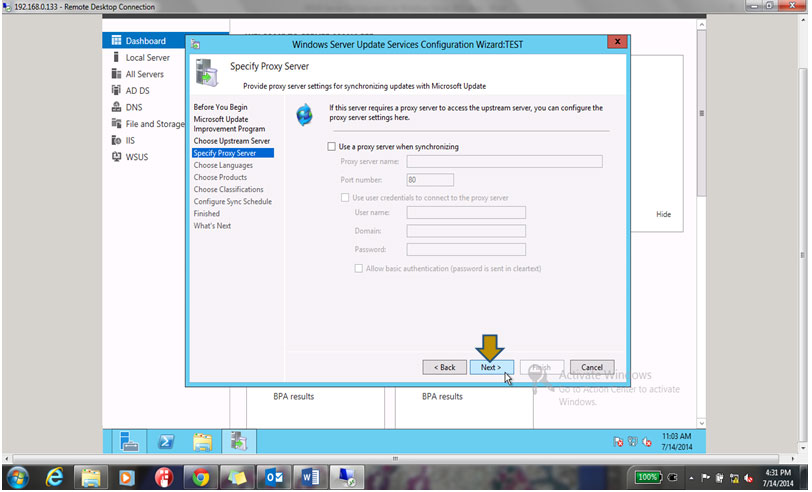
Task: Click the local volume tray icon
Action: point(748,477)
